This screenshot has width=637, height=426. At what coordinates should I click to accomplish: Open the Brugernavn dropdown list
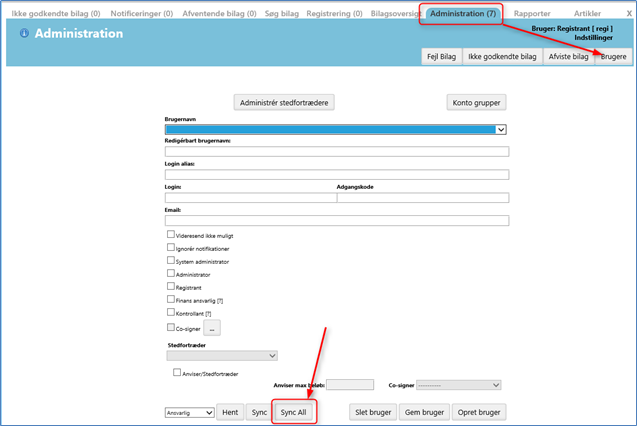click(501, 129)
